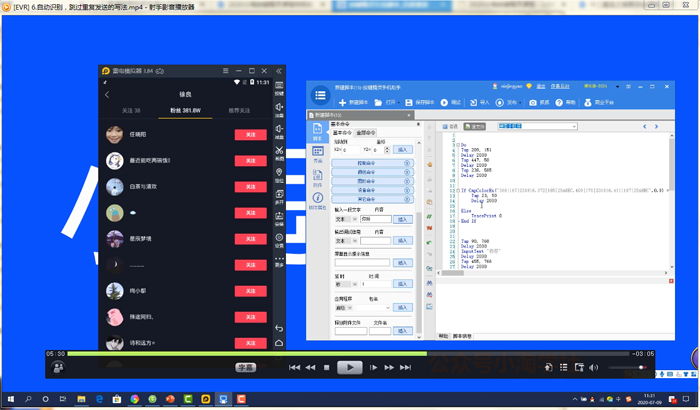Click the emulator Android home icon

coord(279,343)
